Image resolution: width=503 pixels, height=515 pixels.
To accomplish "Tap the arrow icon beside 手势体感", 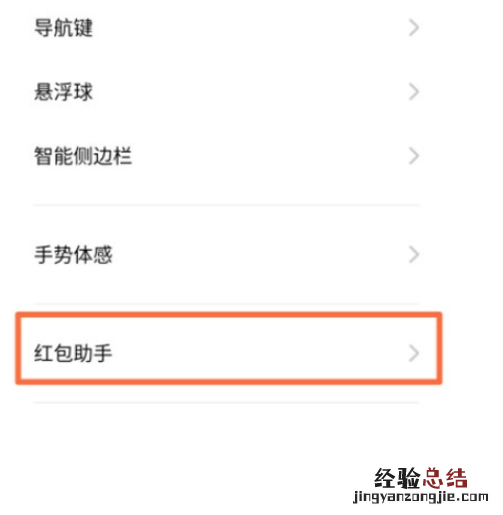I will tap(414, 255).
